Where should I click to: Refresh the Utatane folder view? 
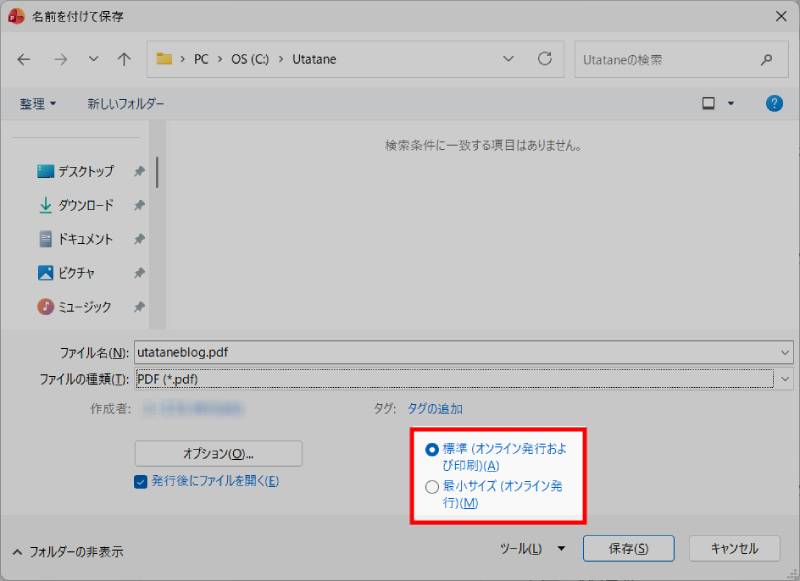coord(545,59)
